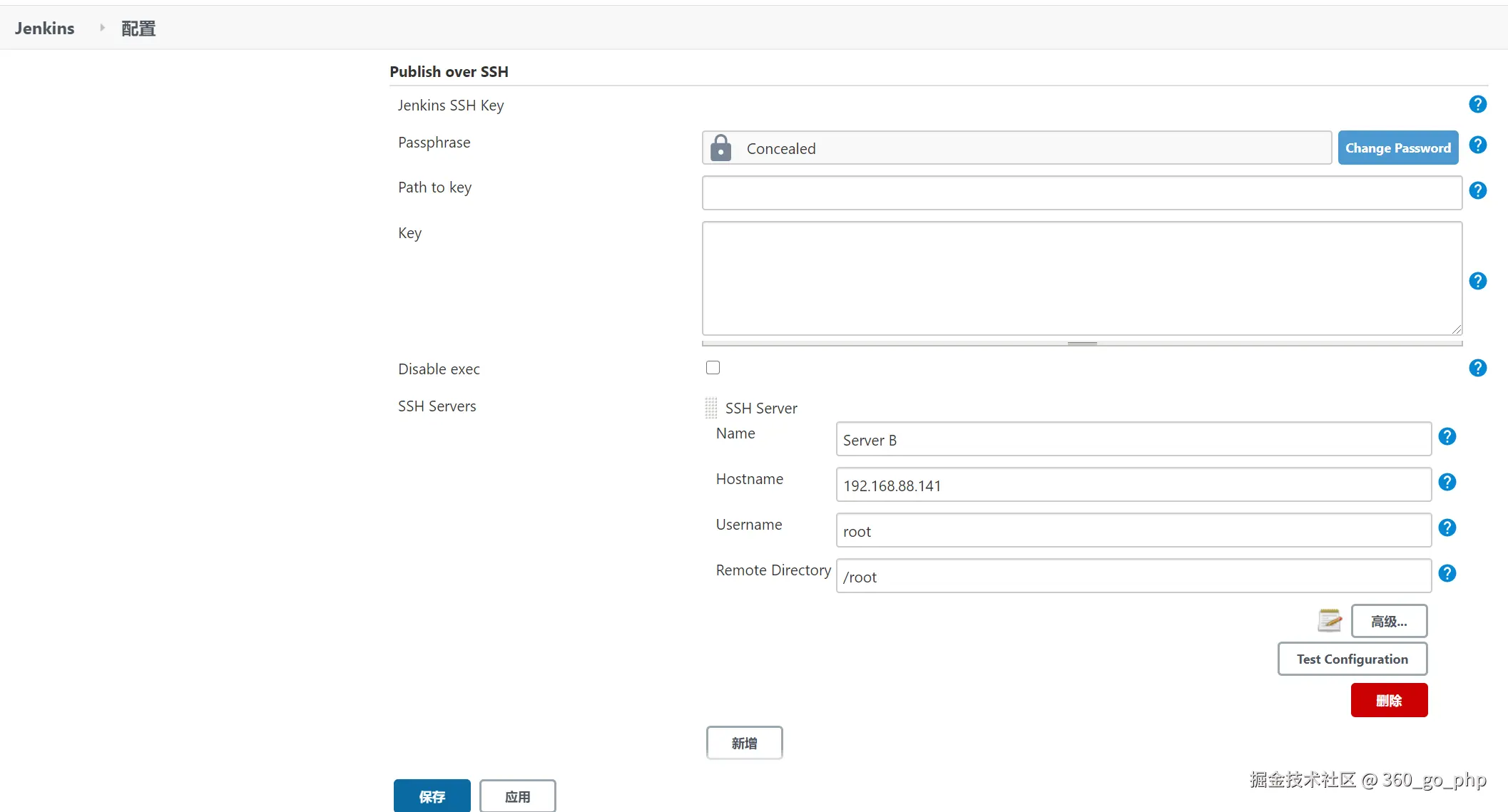The image size is (1508, 812).
Task: Open the 配置 breadcrumb item
Action: (x=138, y=29)
